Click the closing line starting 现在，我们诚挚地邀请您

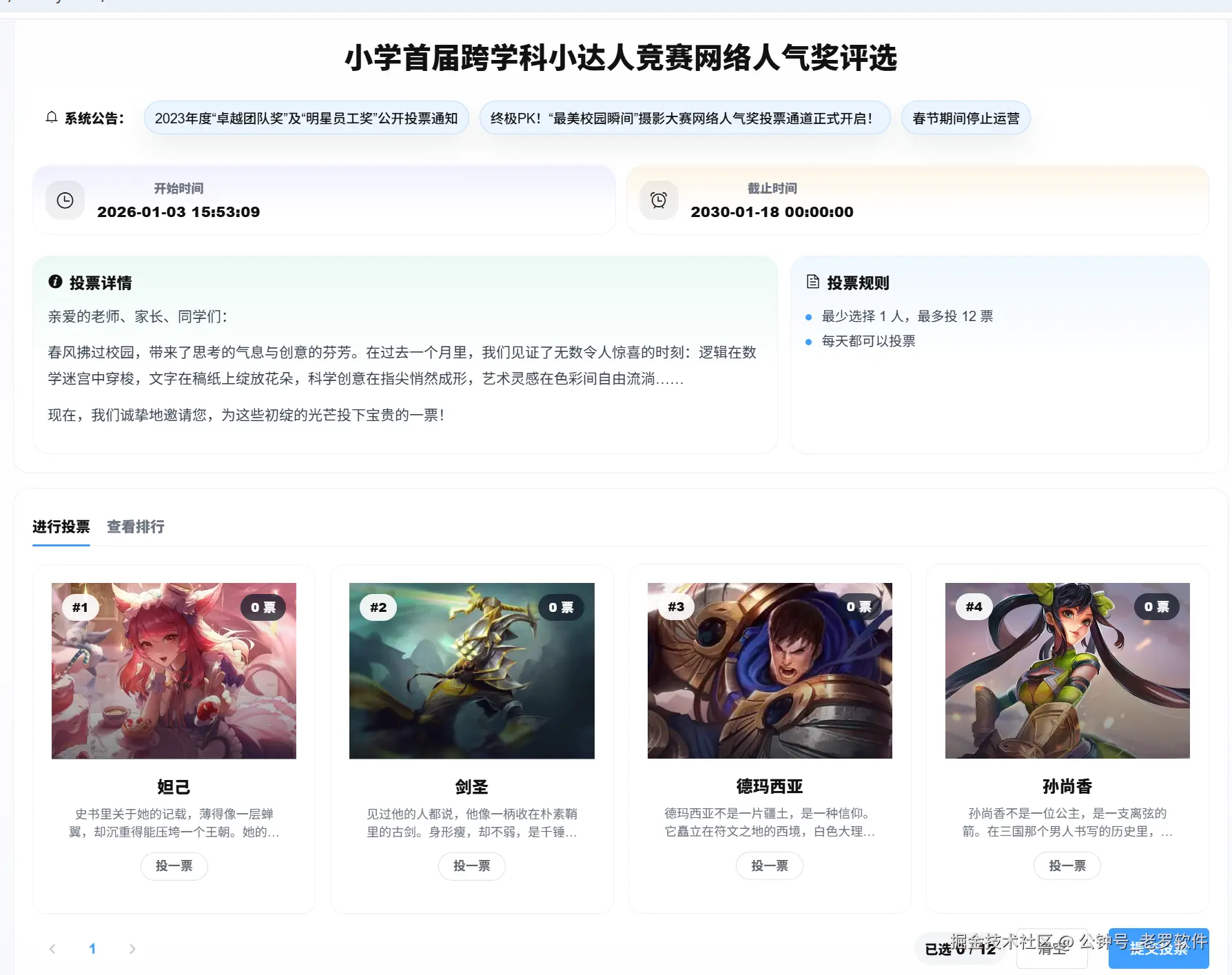(246, 415)
